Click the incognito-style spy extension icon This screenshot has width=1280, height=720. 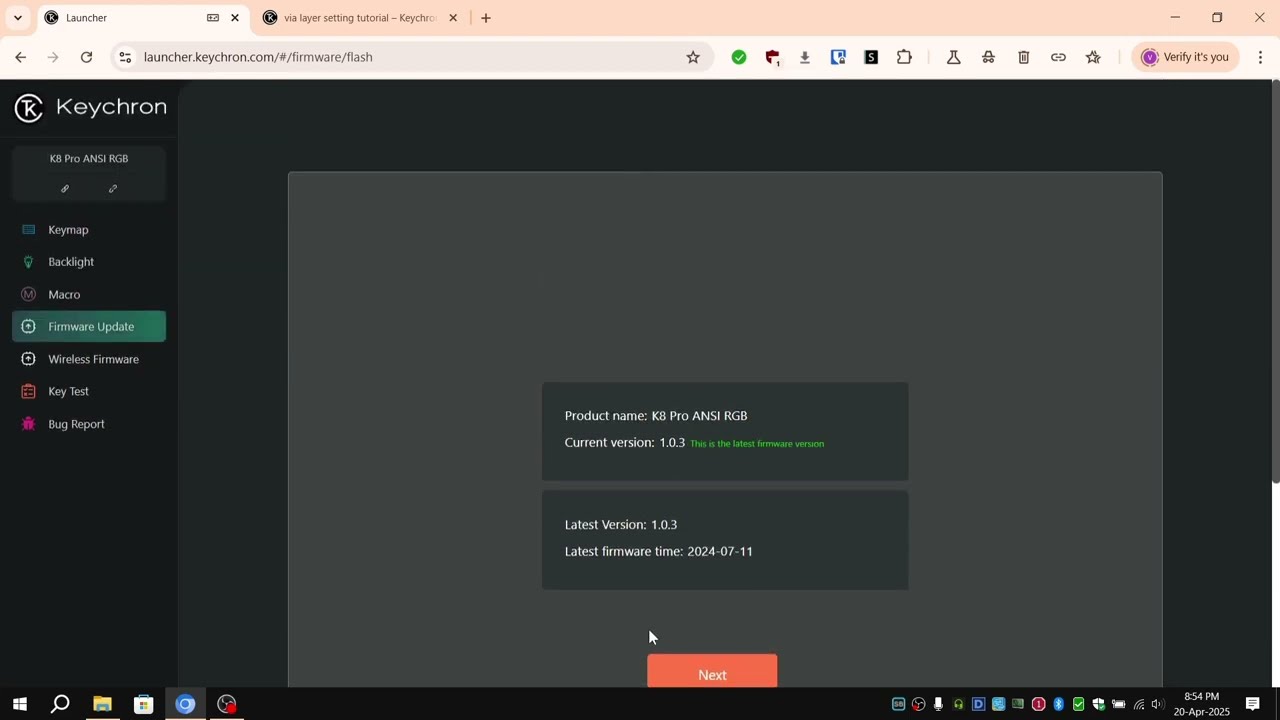pos(988,57)
